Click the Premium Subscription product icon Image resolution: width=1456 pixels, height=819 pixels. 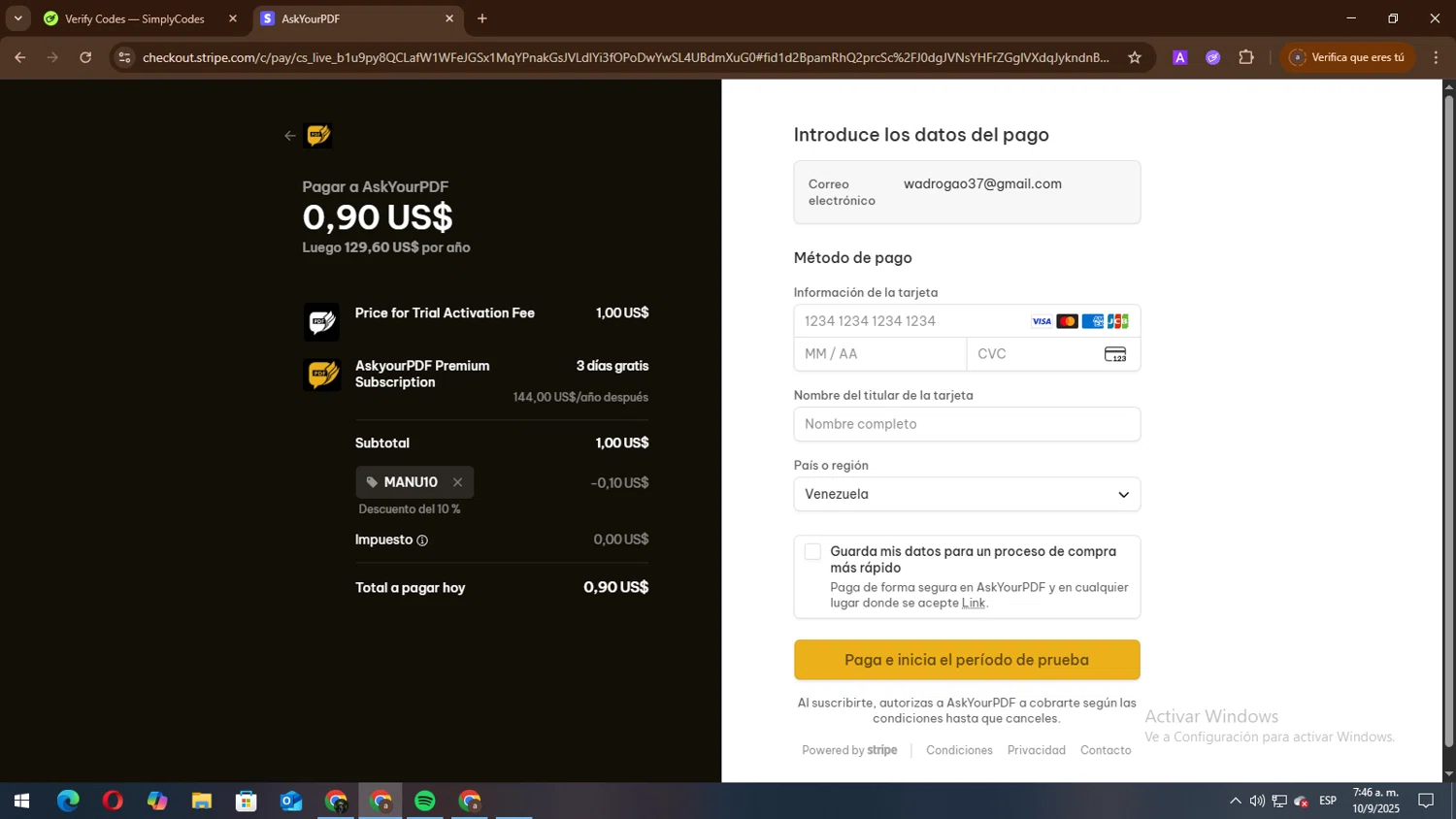tap(321, 375)
